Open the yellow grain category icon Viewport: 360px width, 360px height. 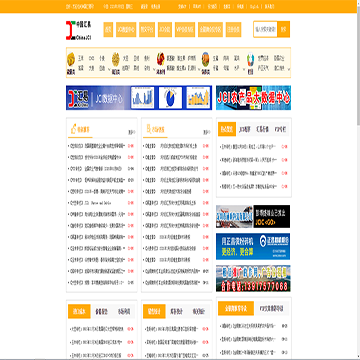(x=71, y=60)
